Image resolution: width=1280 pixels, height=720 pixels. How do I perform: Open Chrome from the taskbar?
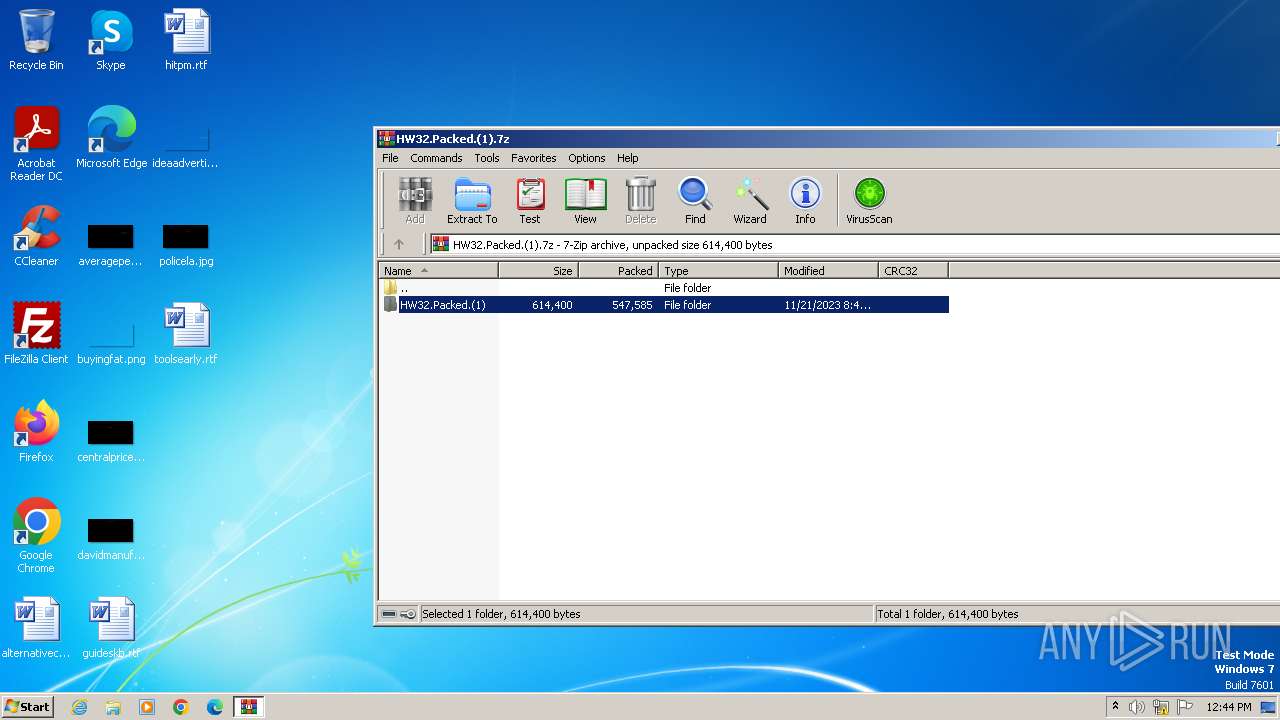click(181, 707)
